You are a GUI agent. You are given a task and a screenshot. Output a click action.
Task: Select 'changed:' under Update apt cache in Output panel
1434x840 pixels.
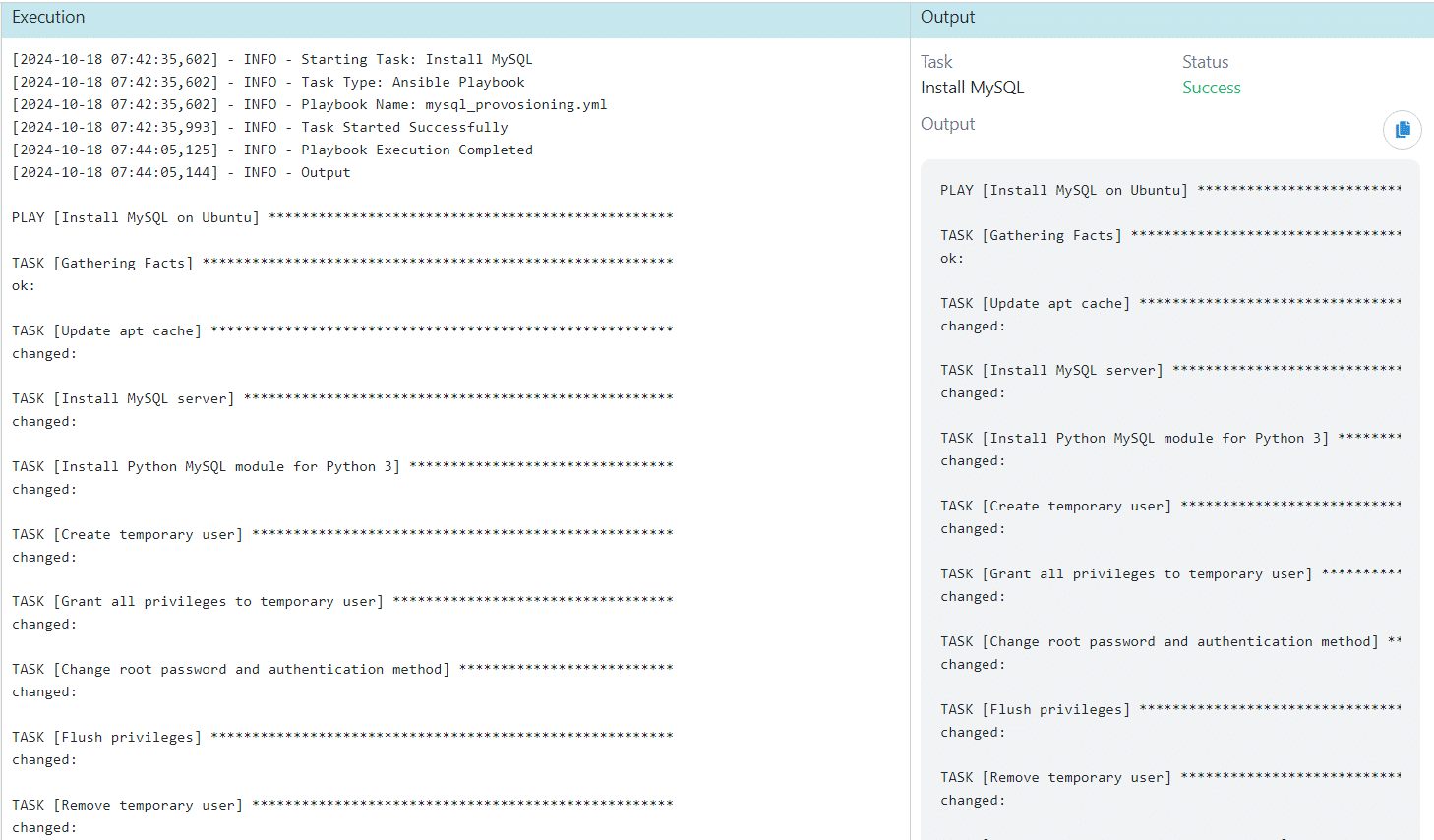click(x=973, y=327)
